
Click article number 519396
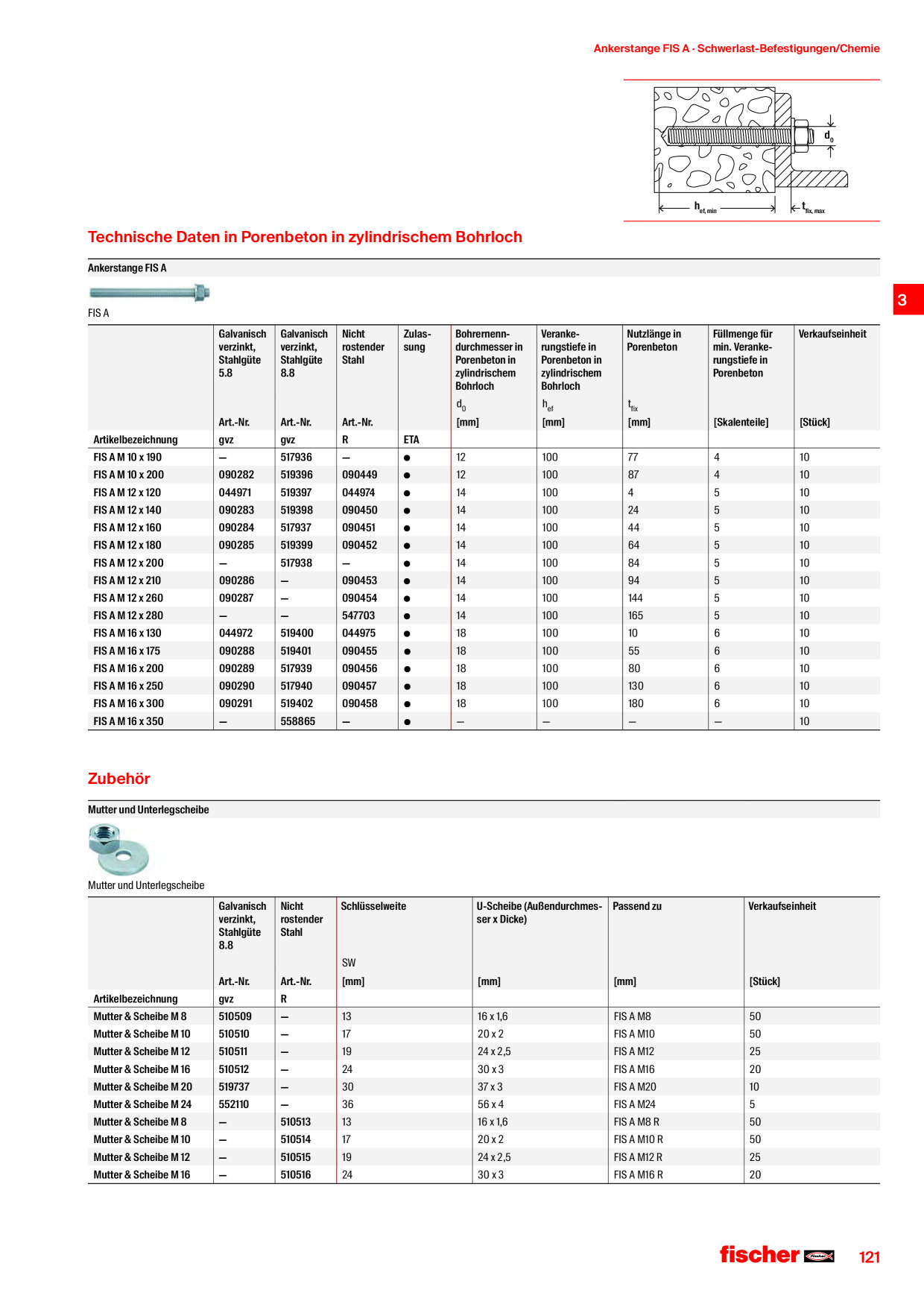(x=297, y=475)
